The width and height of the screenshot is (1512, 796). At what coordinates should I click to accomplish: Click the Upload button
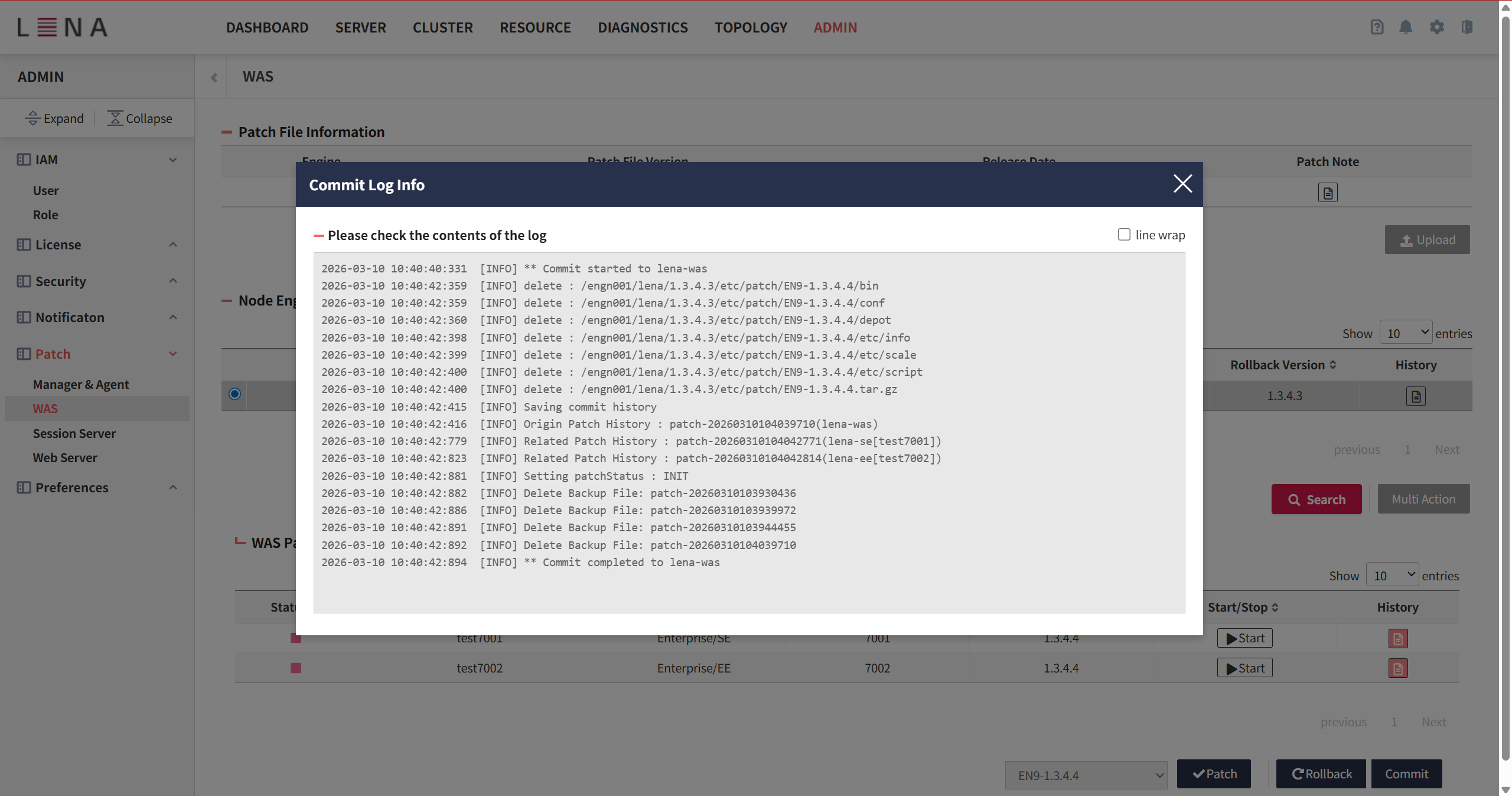click(x=1427, y=240)
